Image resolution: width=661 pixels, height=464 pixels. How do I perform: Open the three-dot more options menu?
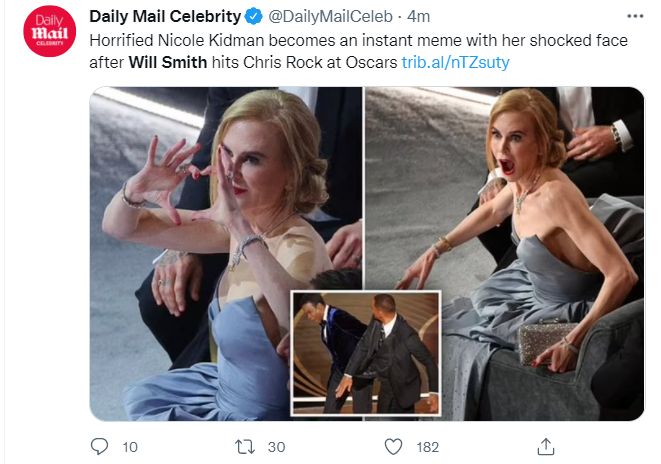point(633,16)
